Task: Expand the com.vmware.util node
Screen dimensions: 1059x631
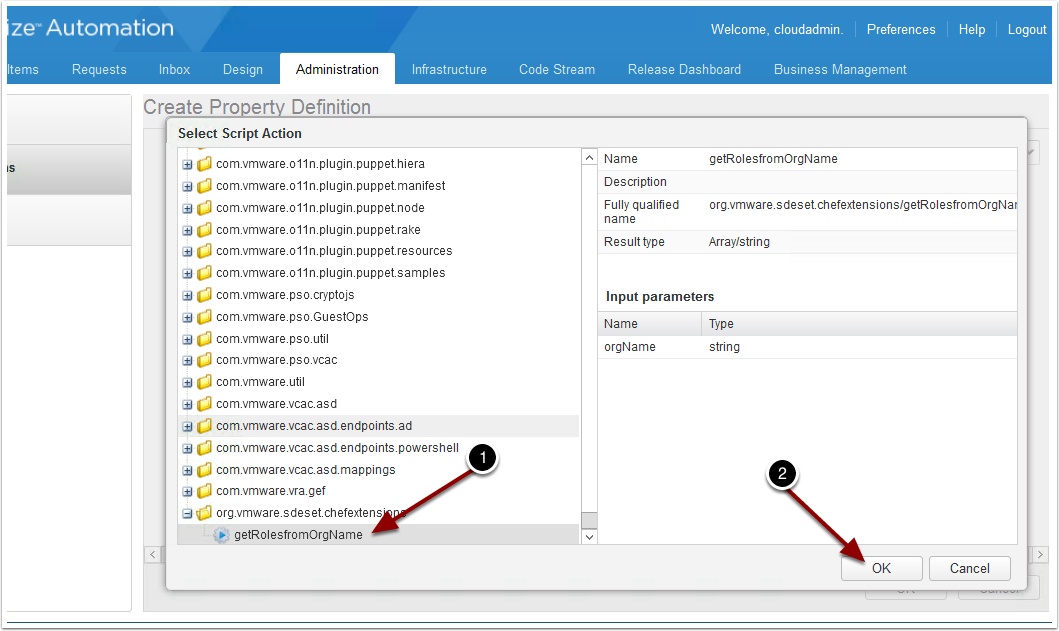Action: (x=187, y=383)
